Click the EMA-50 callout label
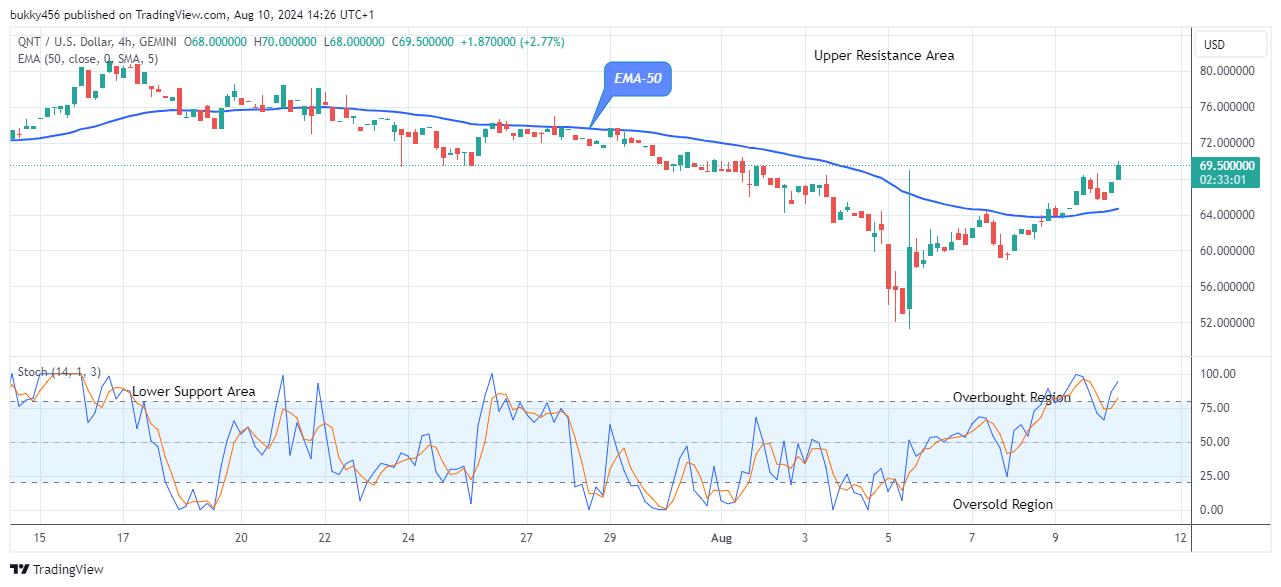Screen dimensions: 1281x587 pos(637,77)
